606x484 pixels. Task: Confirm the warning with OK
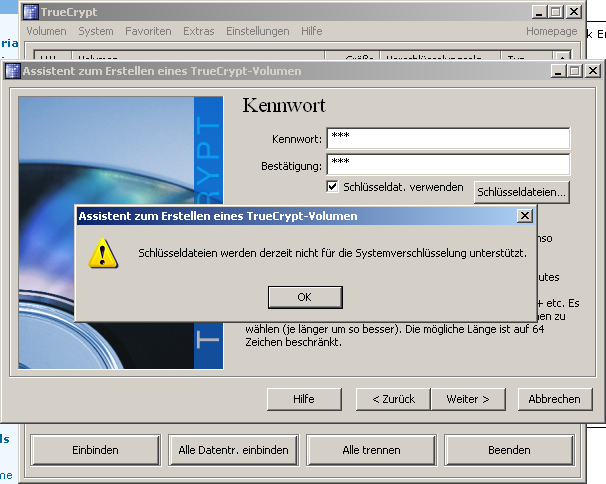pyautogui.click(x=305, y=297)
